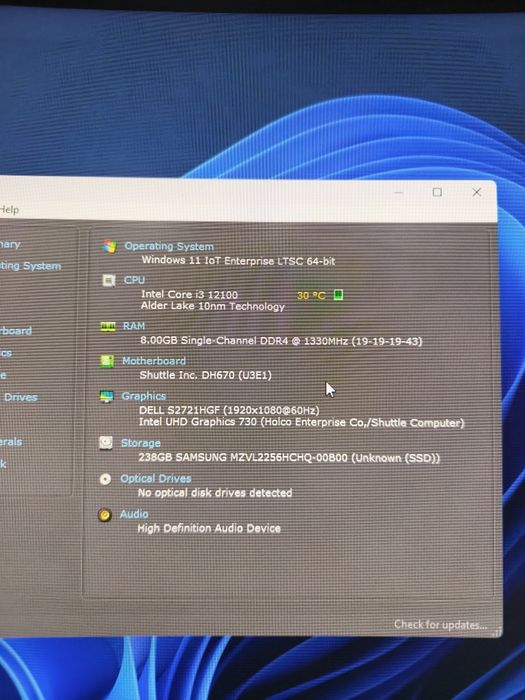Click the green CPU temperature indicator icon
Image resolution: width=525 pixels, height=700 pixels.
[x=338, y=295]
